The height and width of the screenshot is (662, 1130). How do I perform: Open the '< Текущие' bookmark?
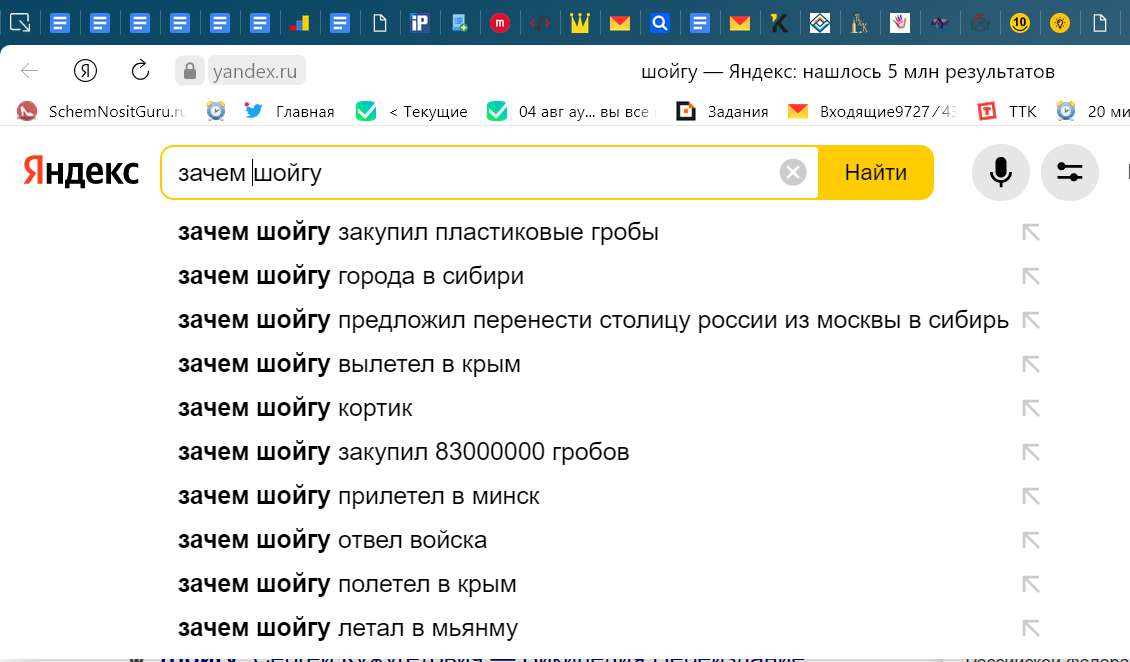coord(412,112)
